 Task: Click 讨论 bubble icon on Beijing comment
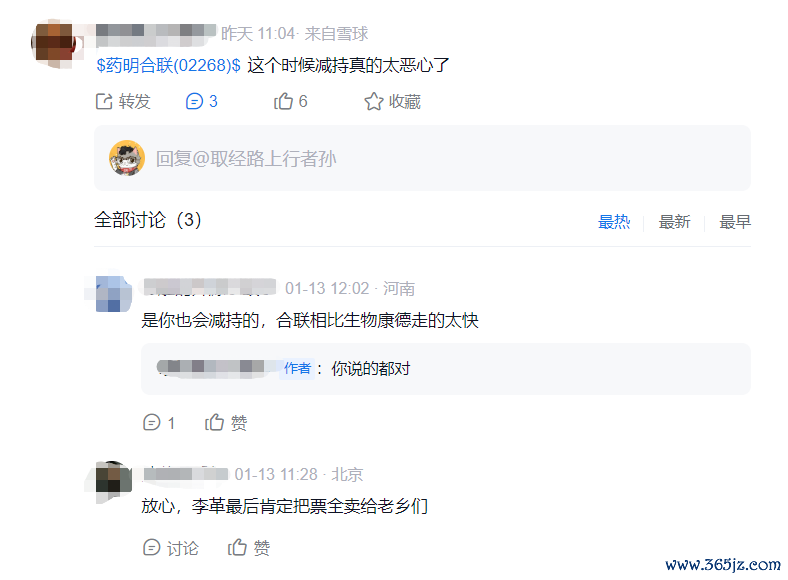coord(151,547)
